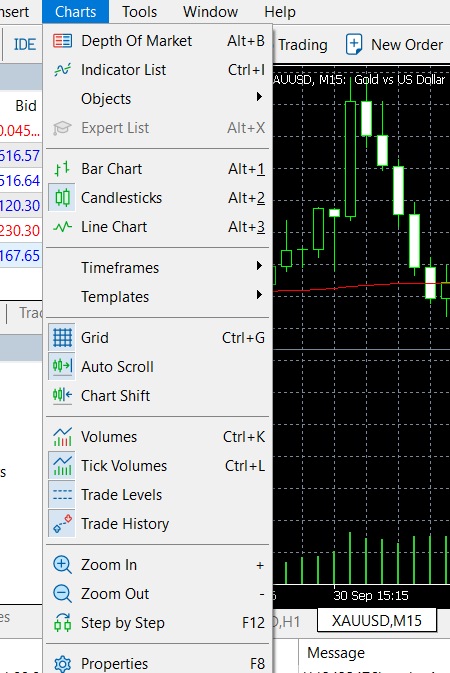Image resolution: width=450 pixels, height=673 pixels.
Task: Switch to the XAUUSD,M15 chart tab
Action: tap(377, 621)
